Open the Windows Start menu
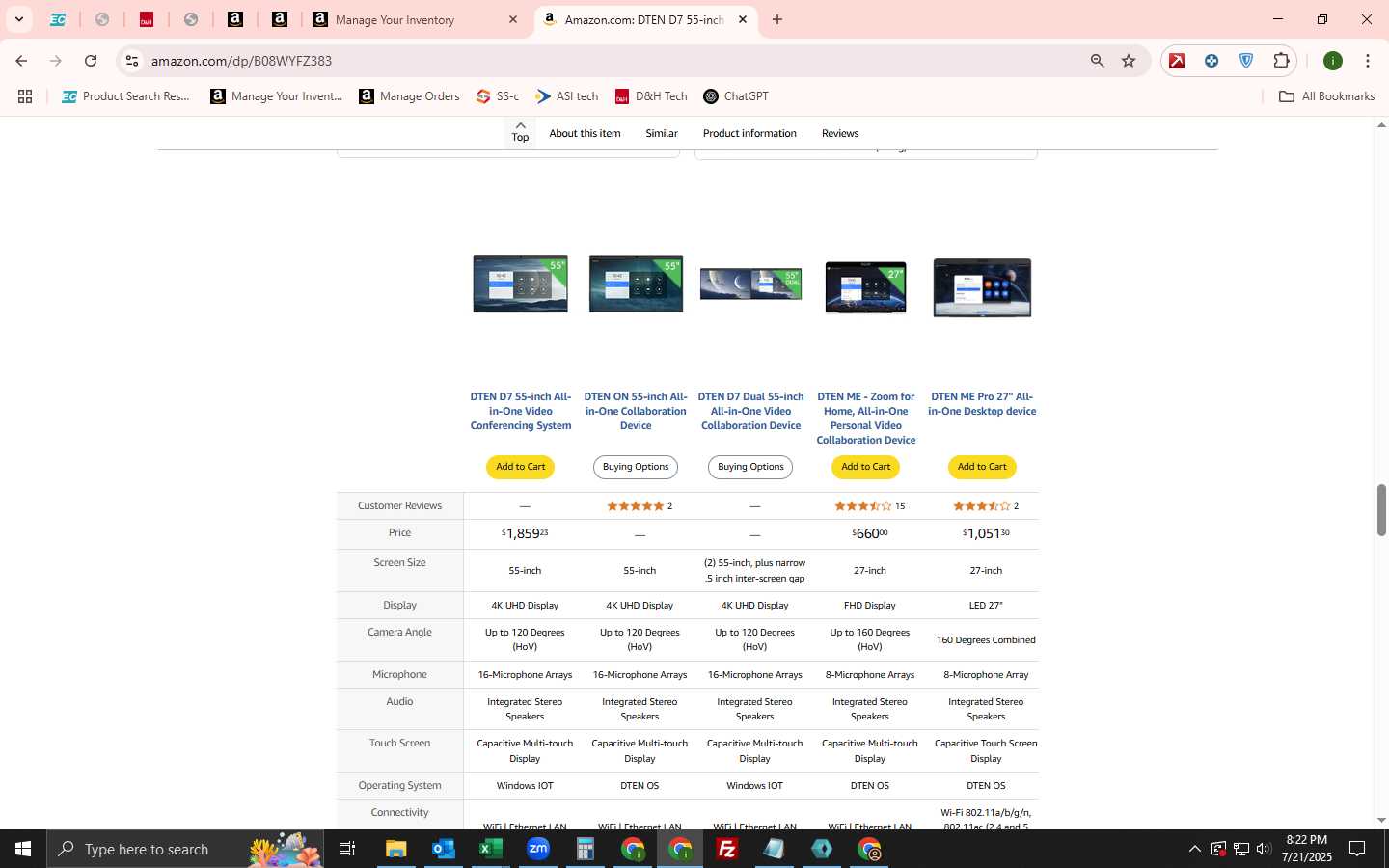Screen dimensions: 1389x868 [23, 849]
